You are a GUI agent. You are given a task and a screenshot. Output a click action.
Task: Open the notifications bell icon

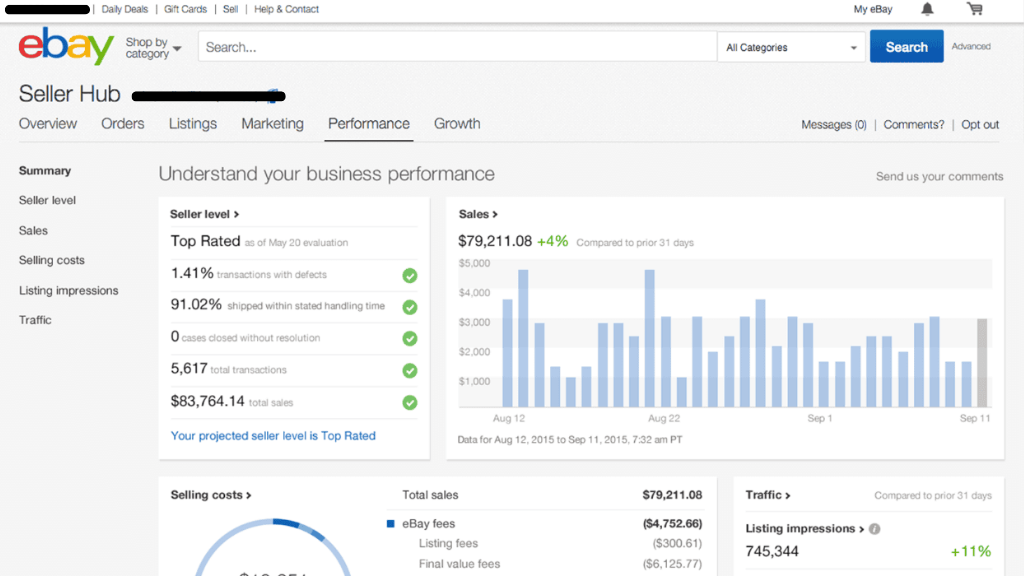(927, 9)
